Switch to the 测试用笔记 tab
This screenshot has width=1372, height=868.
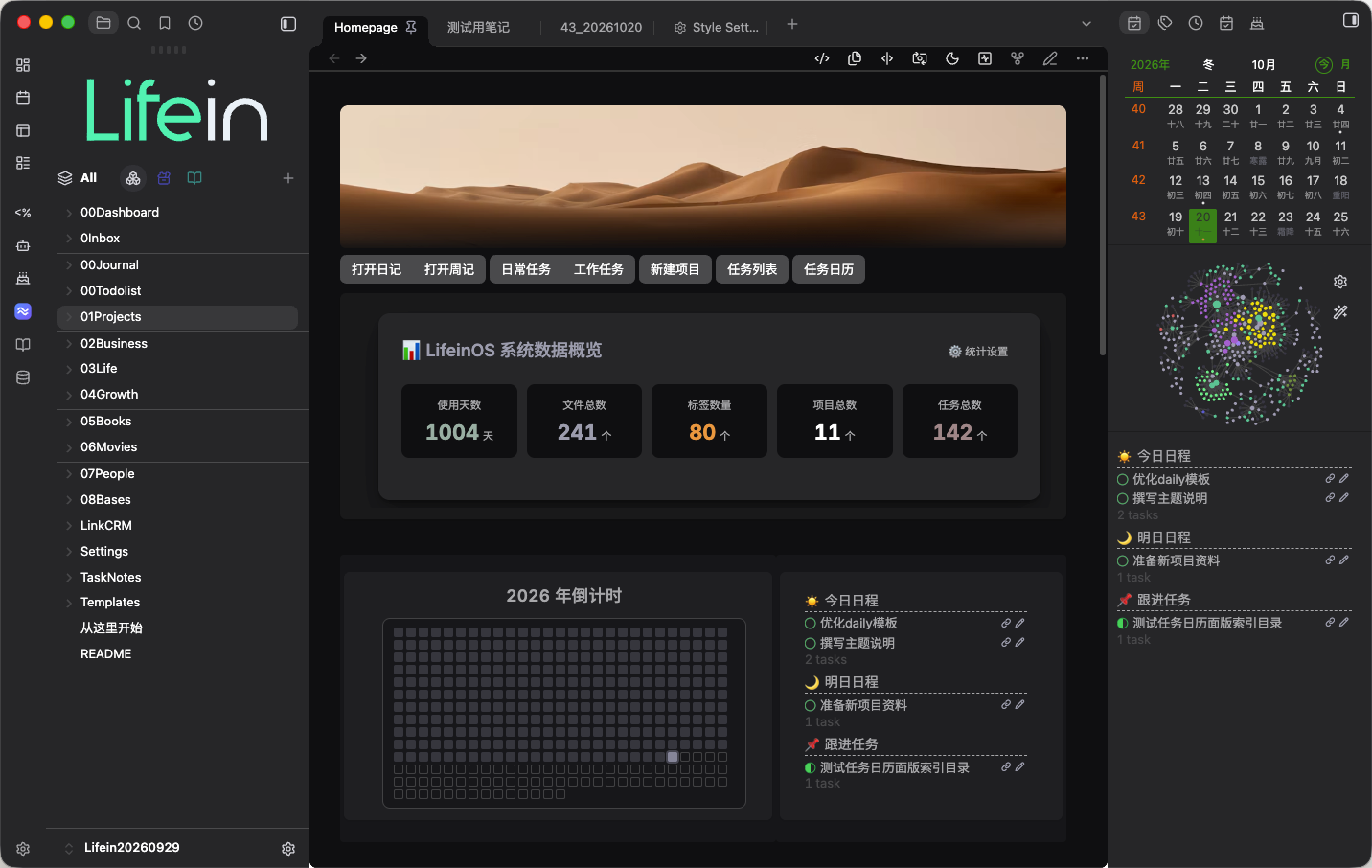point(478,28)
